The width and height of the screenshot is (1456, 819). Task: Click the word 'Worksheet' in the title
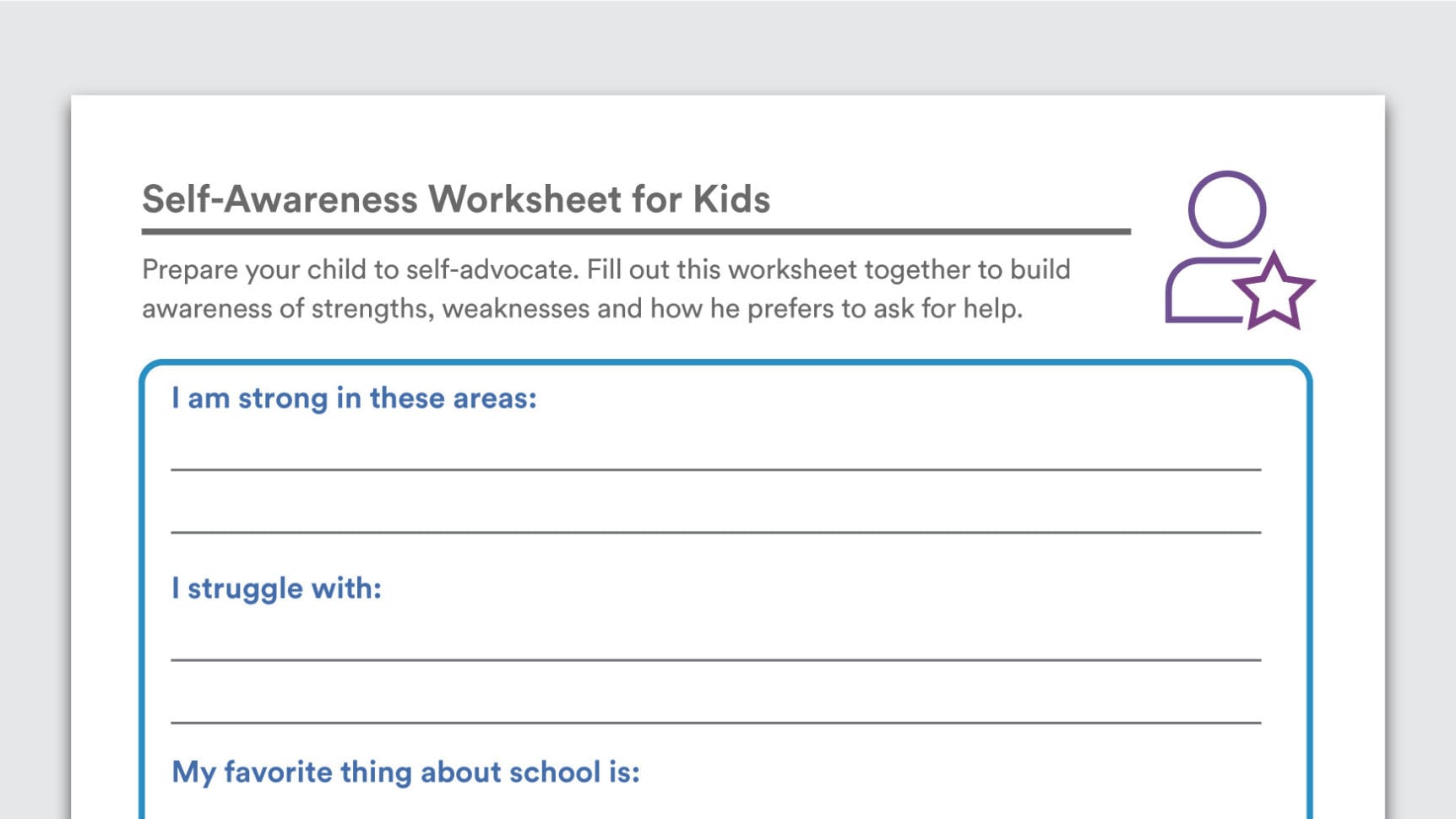click(524, 200)
